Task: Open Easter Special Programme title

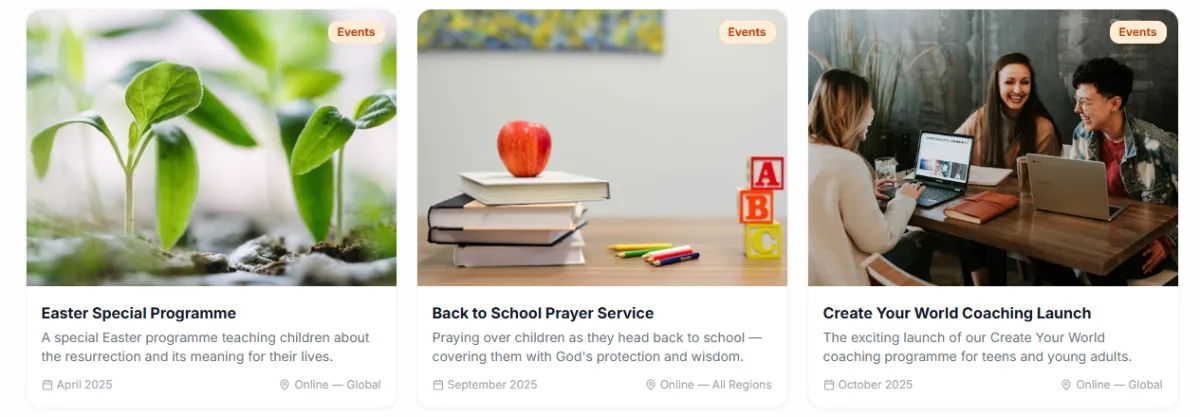Action: [x=139, y=313]
